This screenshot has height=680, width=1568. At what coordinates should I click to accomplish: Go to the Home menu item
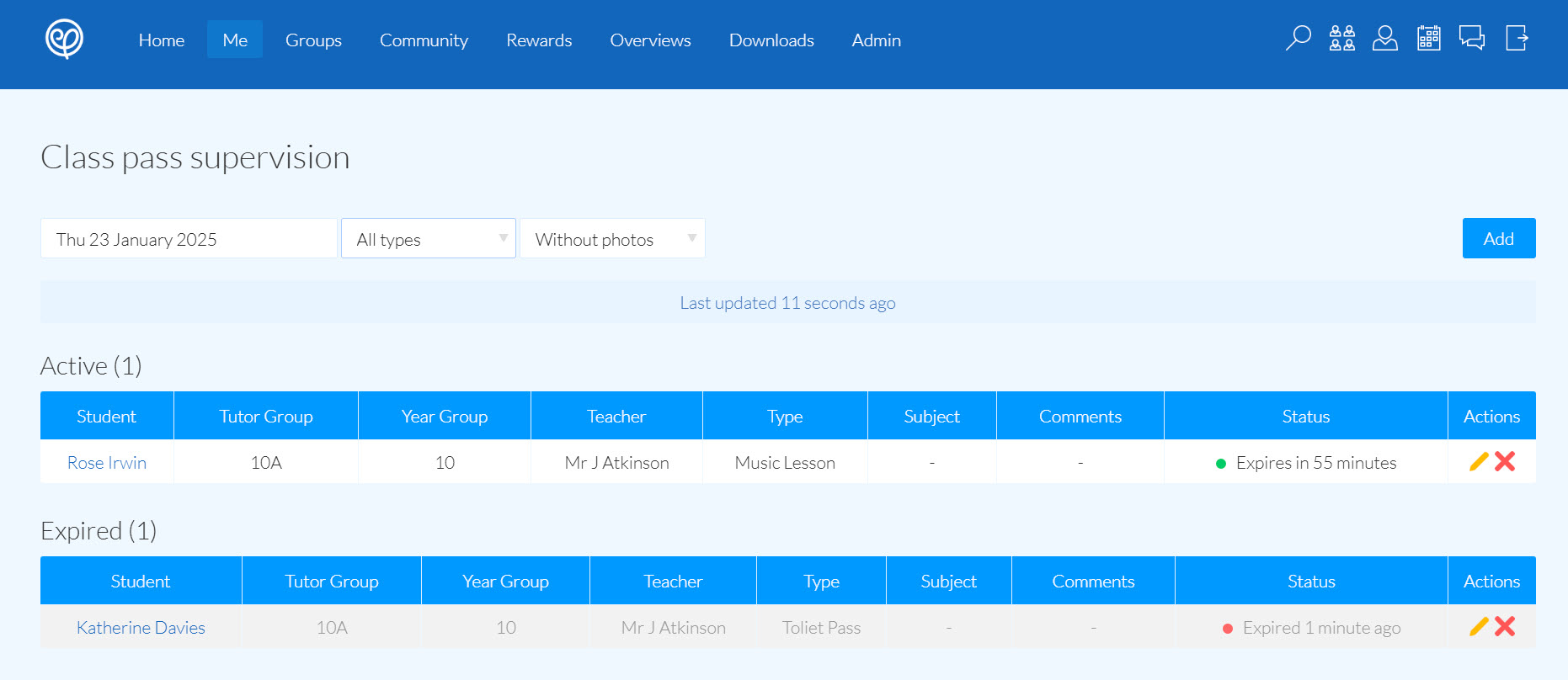pos(162,40)
